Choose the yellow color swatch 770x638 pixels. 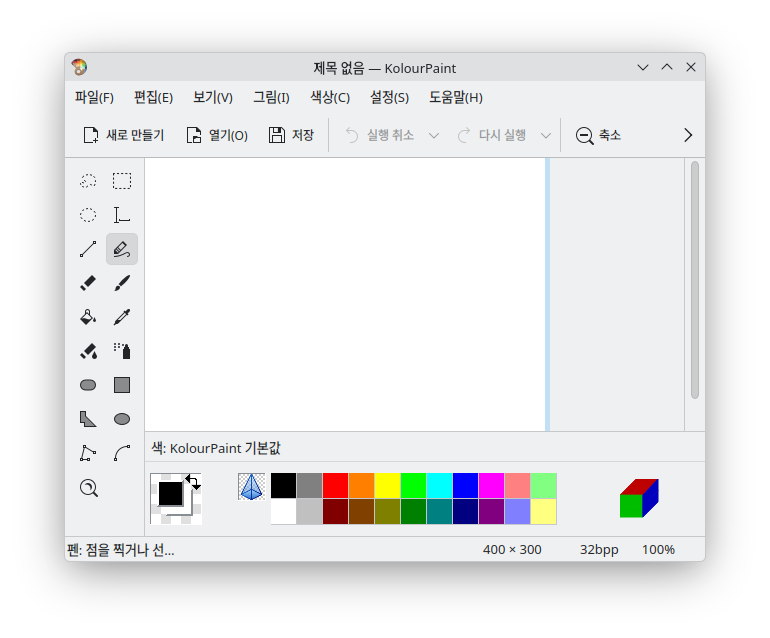click(387, 486)
